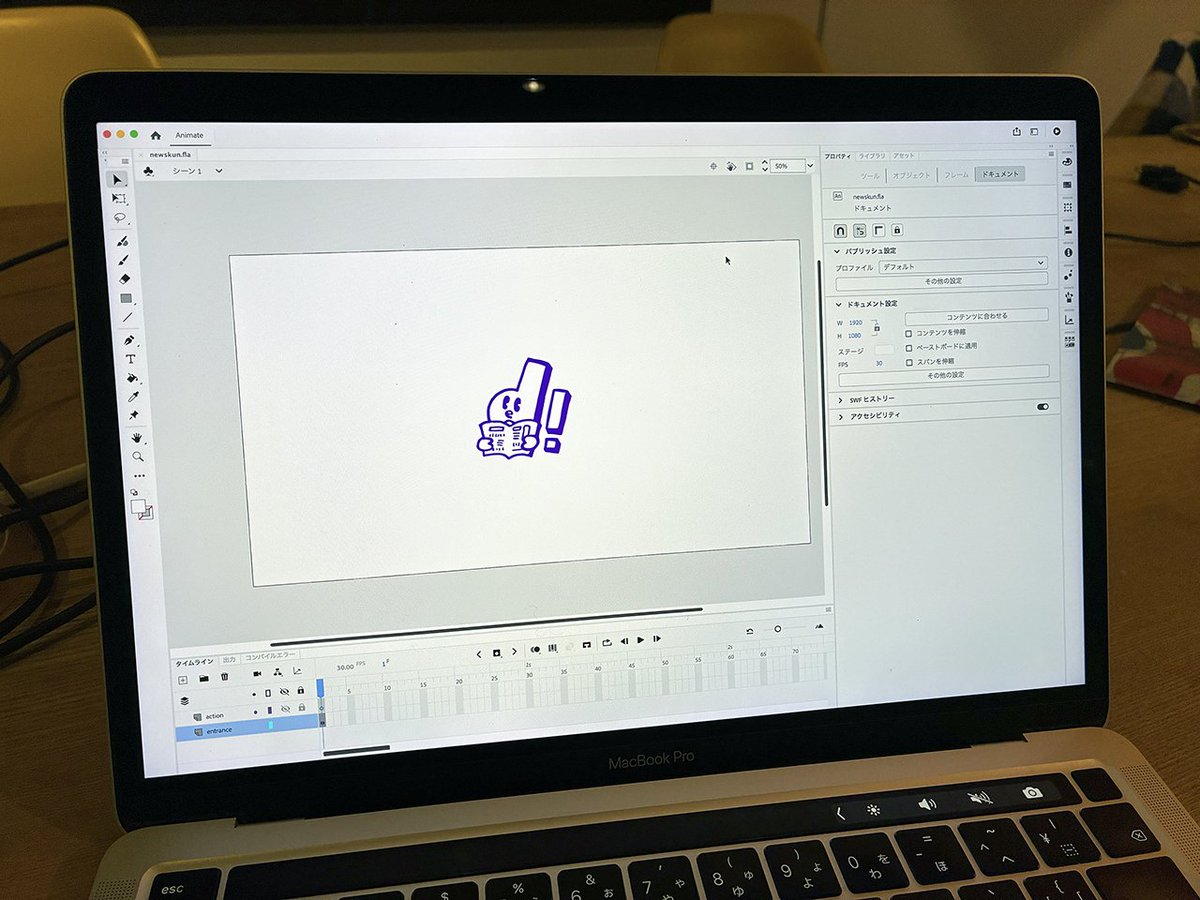The image size is (1200, 900).
Task: Enable the ペーストボードに適用 checkbox
Action: click(908, 347)
